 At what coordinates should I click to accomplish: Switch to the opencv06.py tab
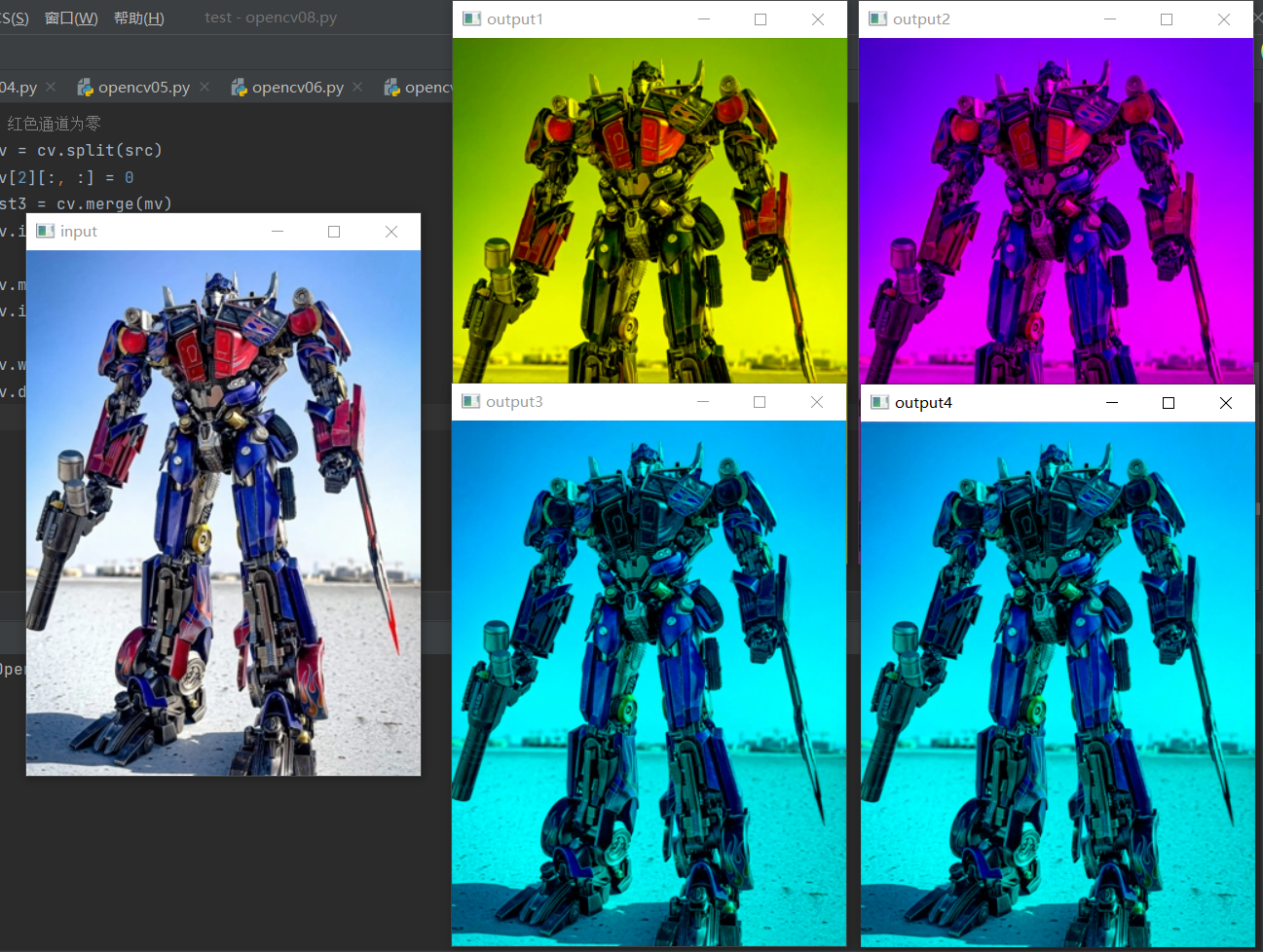point(297,87)
